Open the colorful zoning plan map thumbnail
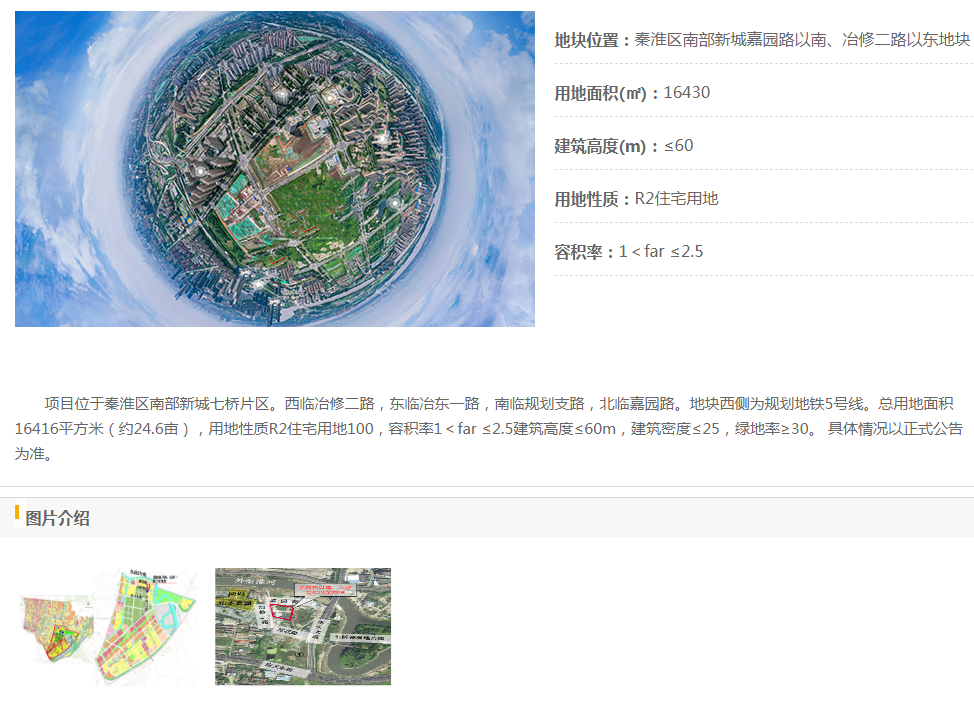 coord(106,627)
